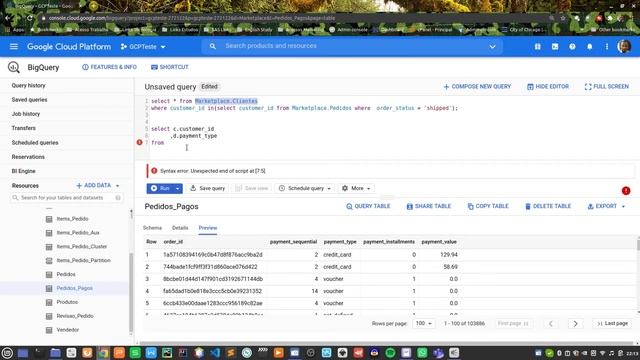Click Compose New Query
The height and width of the screenshot is (360, 640).
[477, 87]
